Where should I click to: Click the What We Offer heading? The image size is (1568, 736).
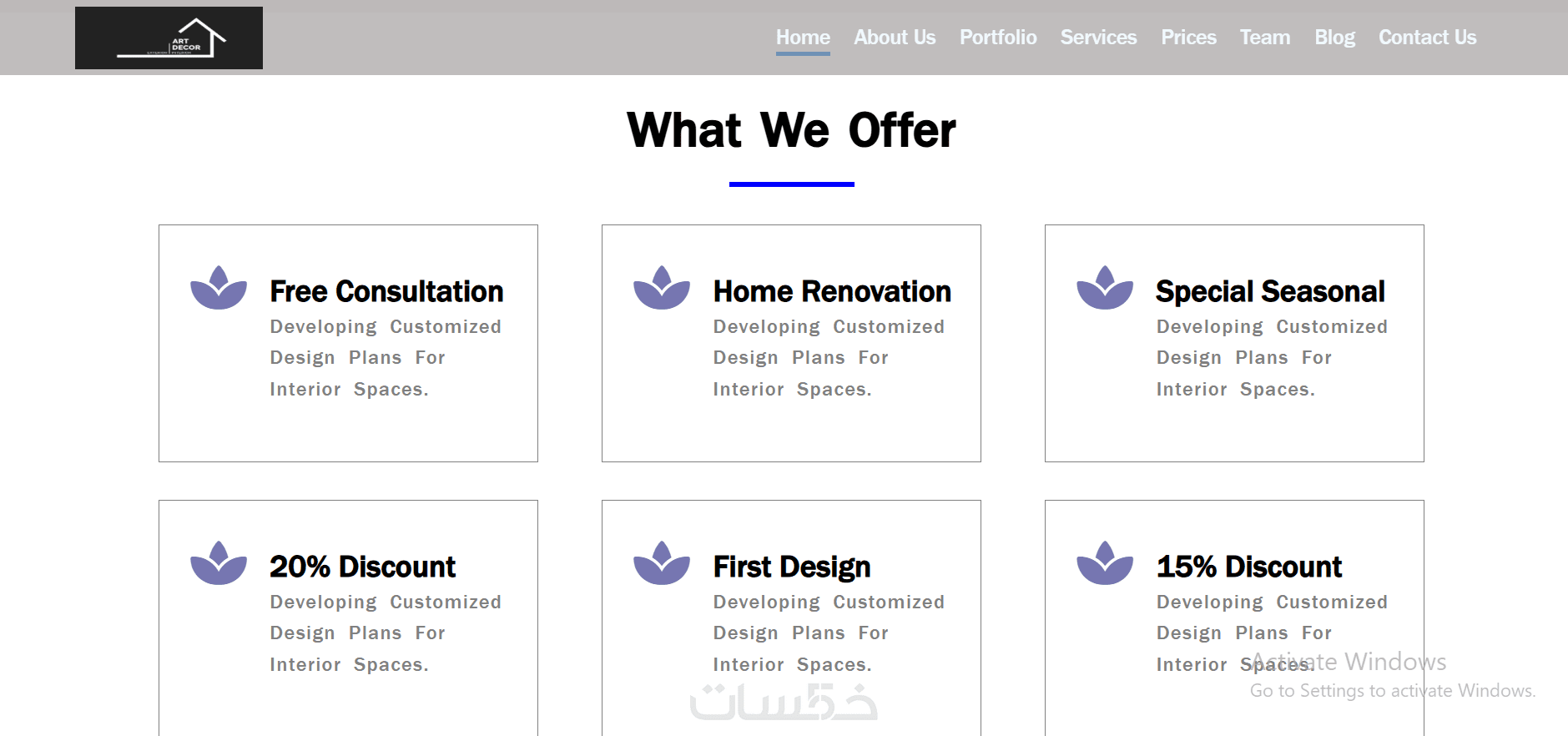[x=791, y=131]
